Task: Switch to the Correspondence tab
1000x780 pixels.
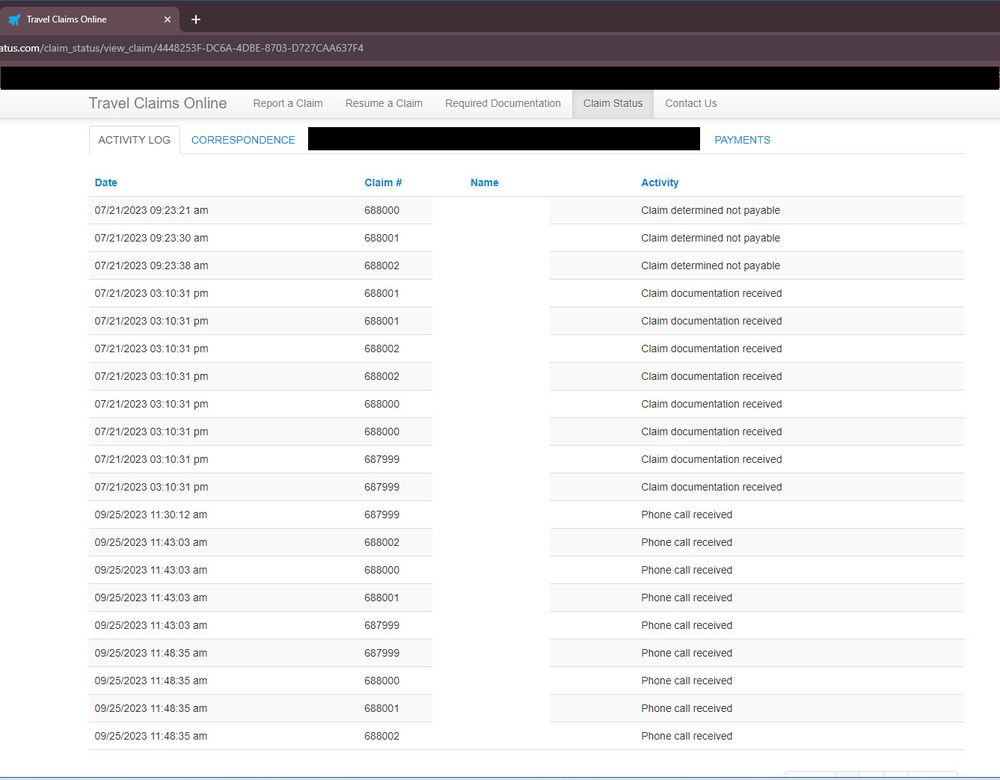Action: coord(243,140)
